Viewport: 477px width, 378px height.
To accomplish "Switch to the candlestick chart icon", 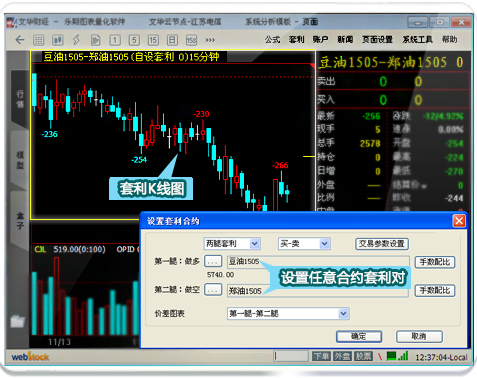I will (58, 40).
